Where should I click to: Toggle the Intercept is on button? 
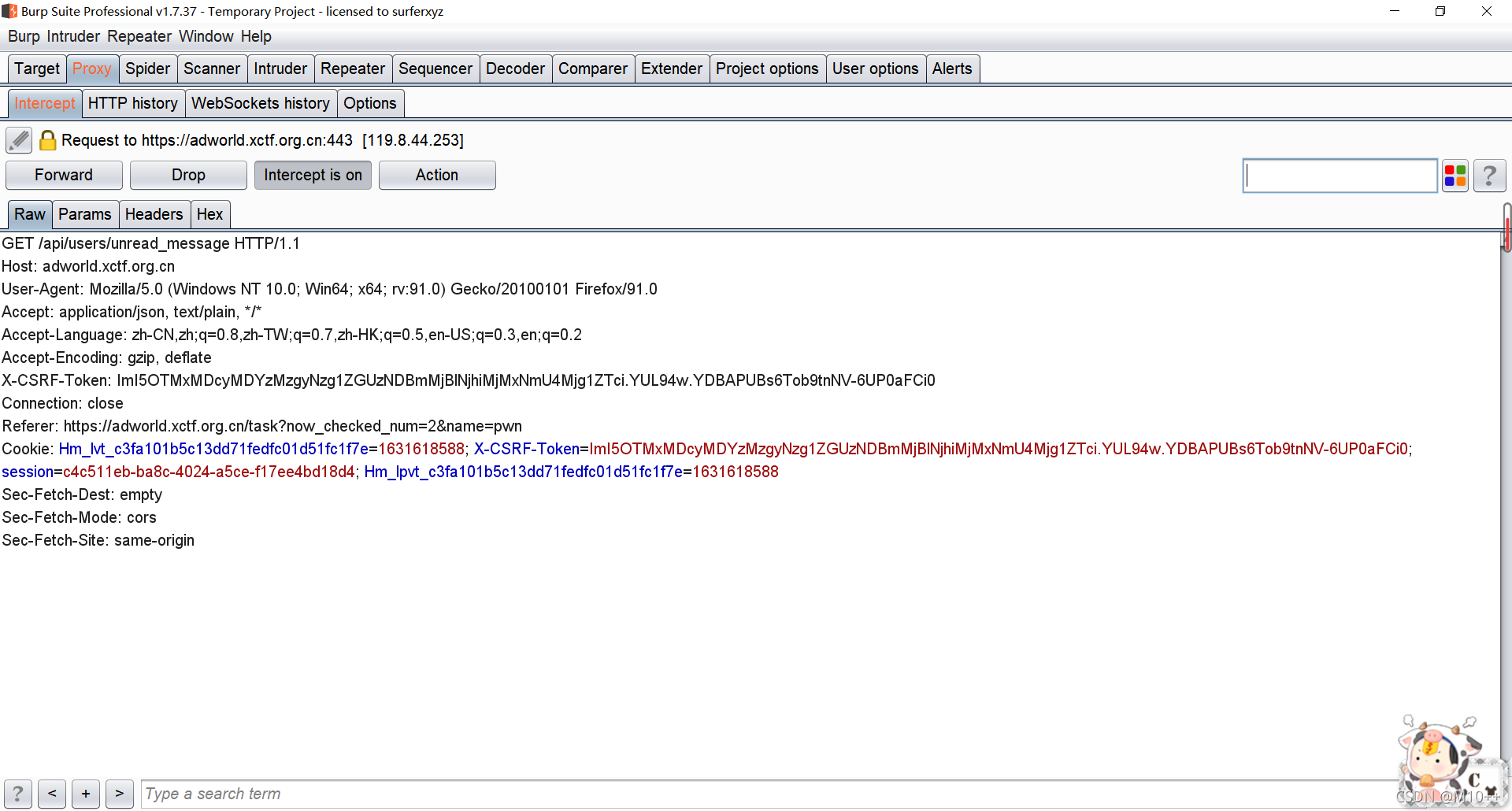tap(313, 175)
